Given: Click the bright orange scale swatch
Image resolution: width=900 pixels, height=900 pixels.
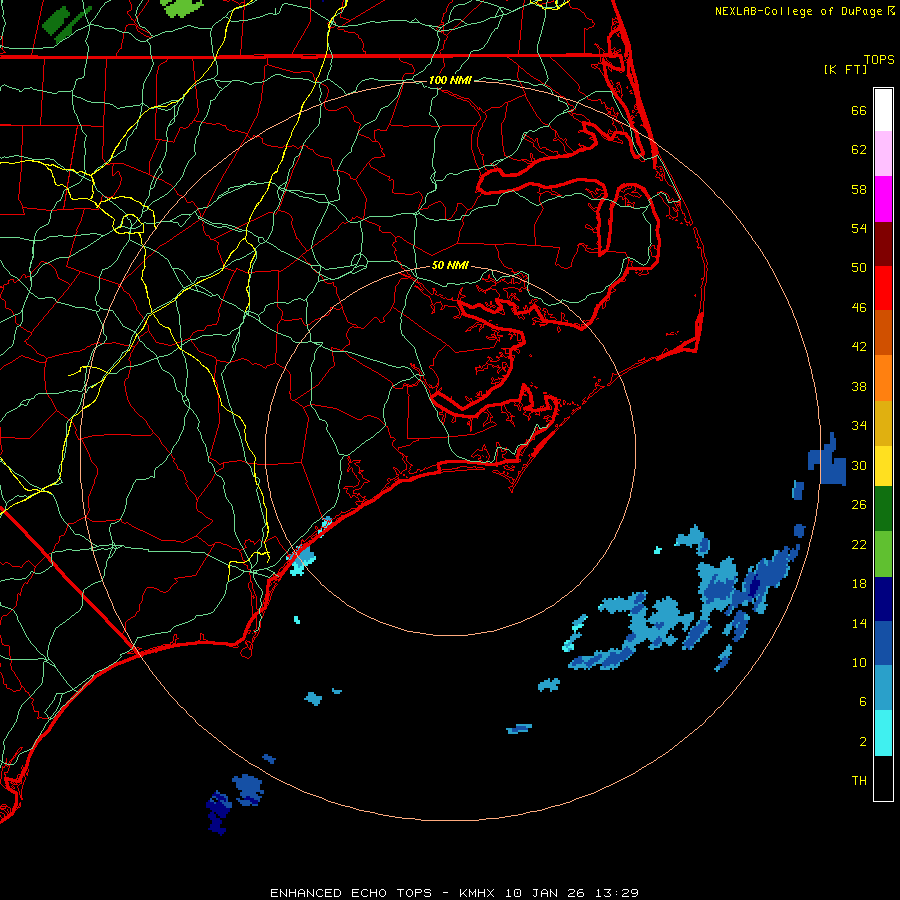Looking at the screenshot, I should coord(883,378).
